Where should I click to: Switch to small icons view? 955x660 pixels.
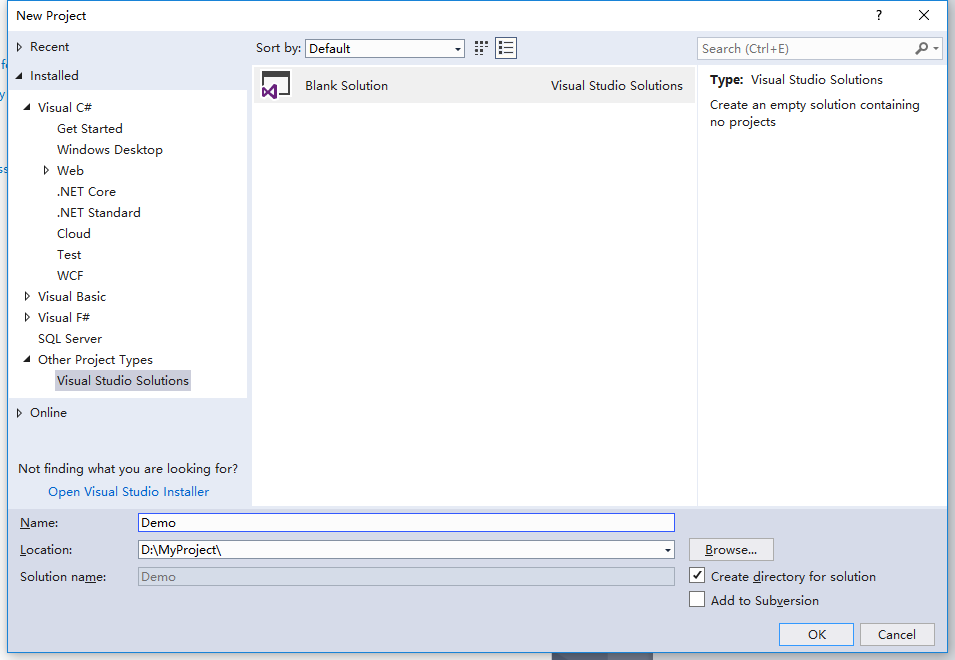pyautogui.click(x=481, y=48)
